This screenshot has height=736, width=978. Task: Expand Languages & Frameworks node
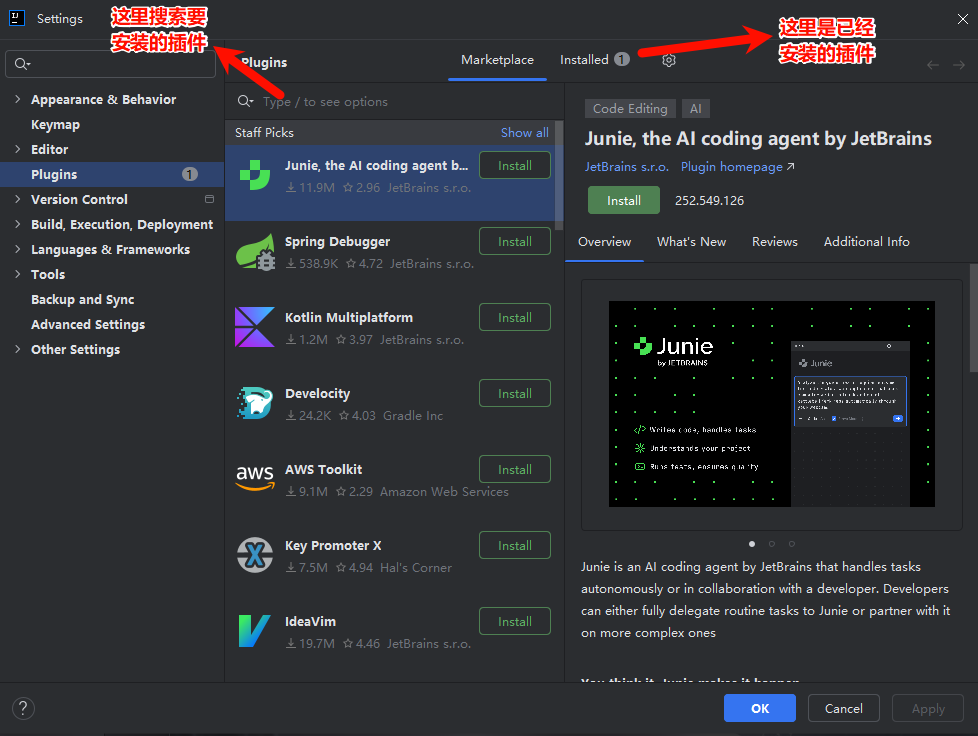point(17,249)
